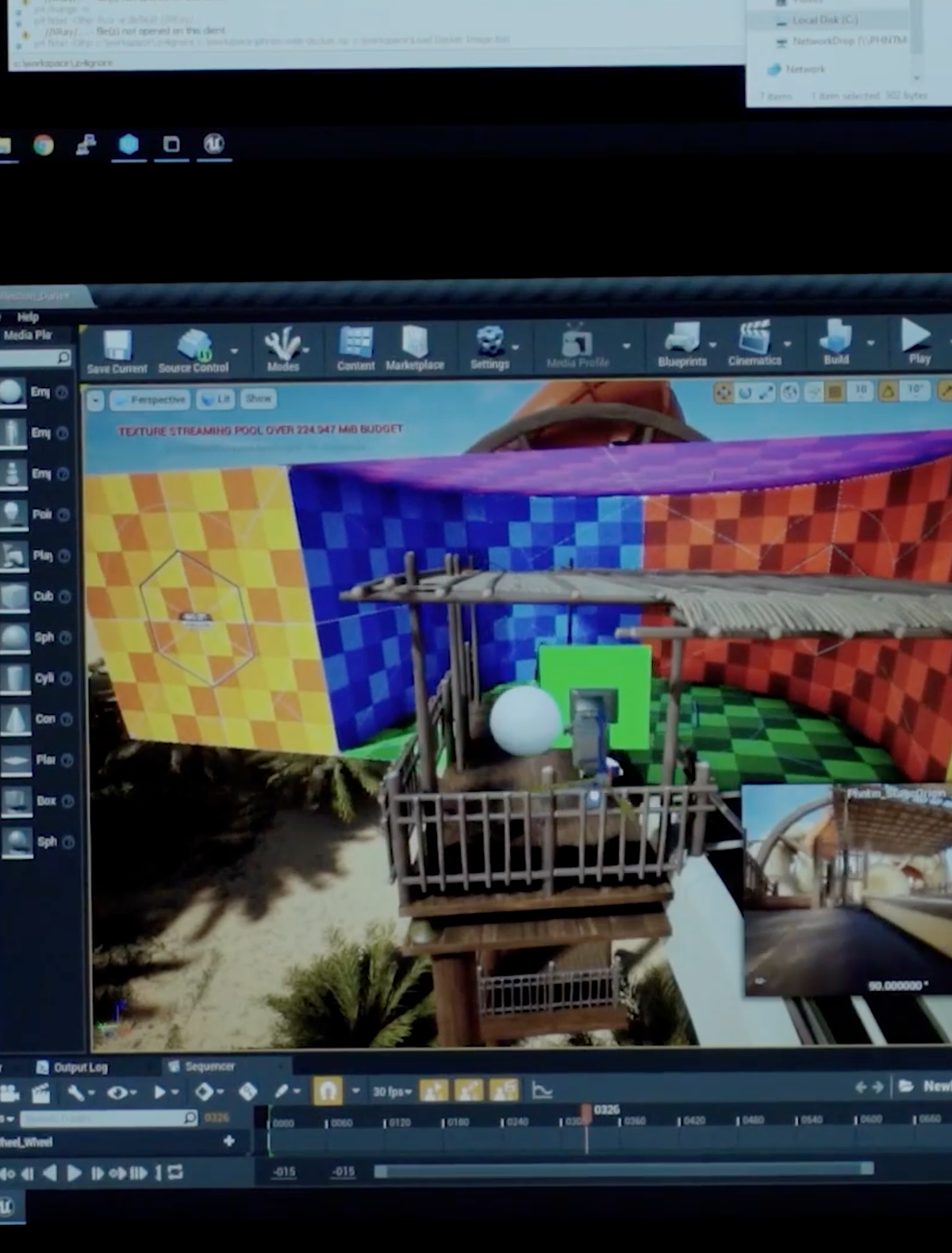Screen dimensions: 952x1253
Task: Open the Modes toolbar button
Action: pyautogui.click(x=283, y=350)
